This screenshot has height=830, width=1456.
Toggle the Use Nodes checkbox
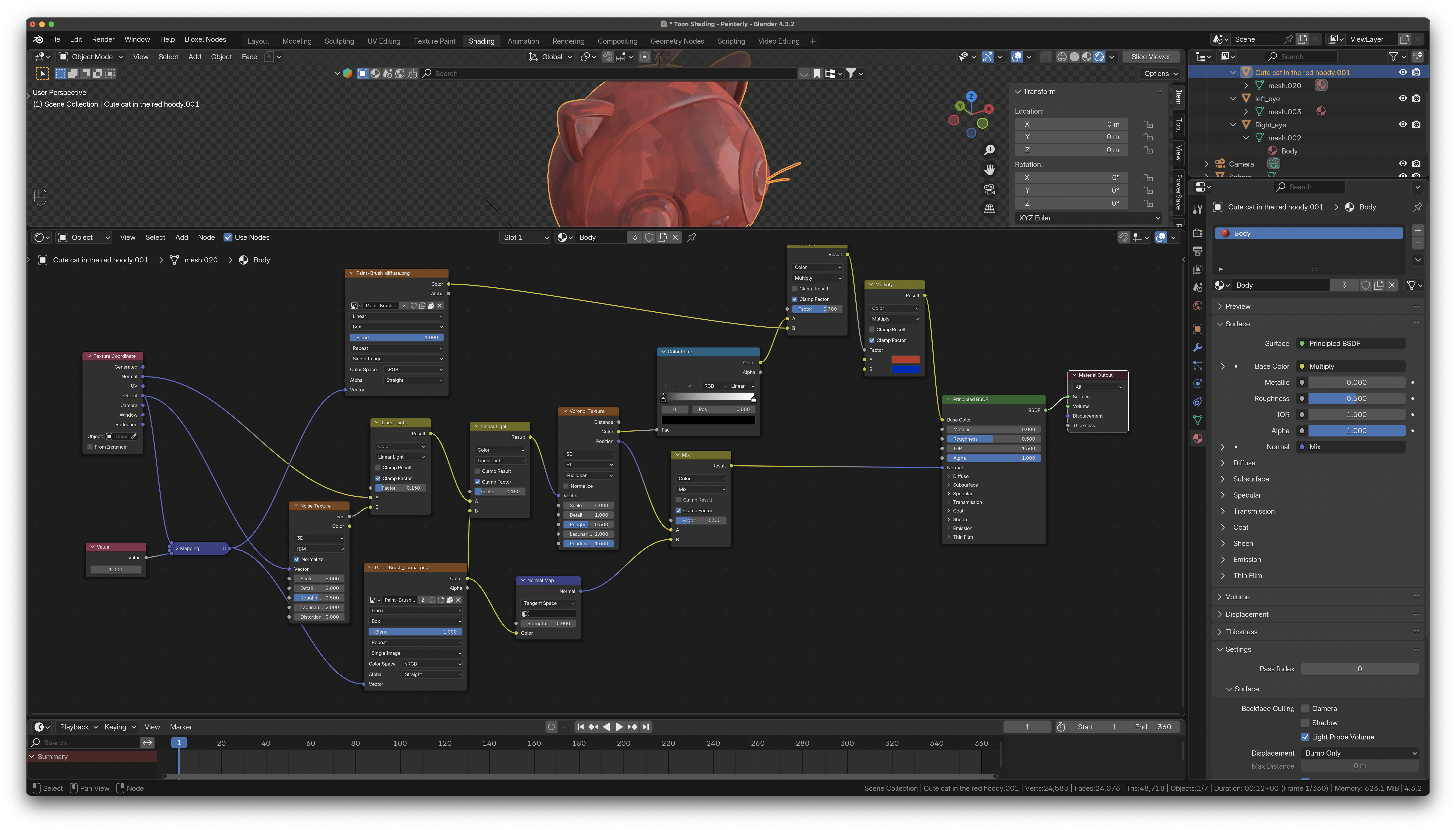pos(228,237)
